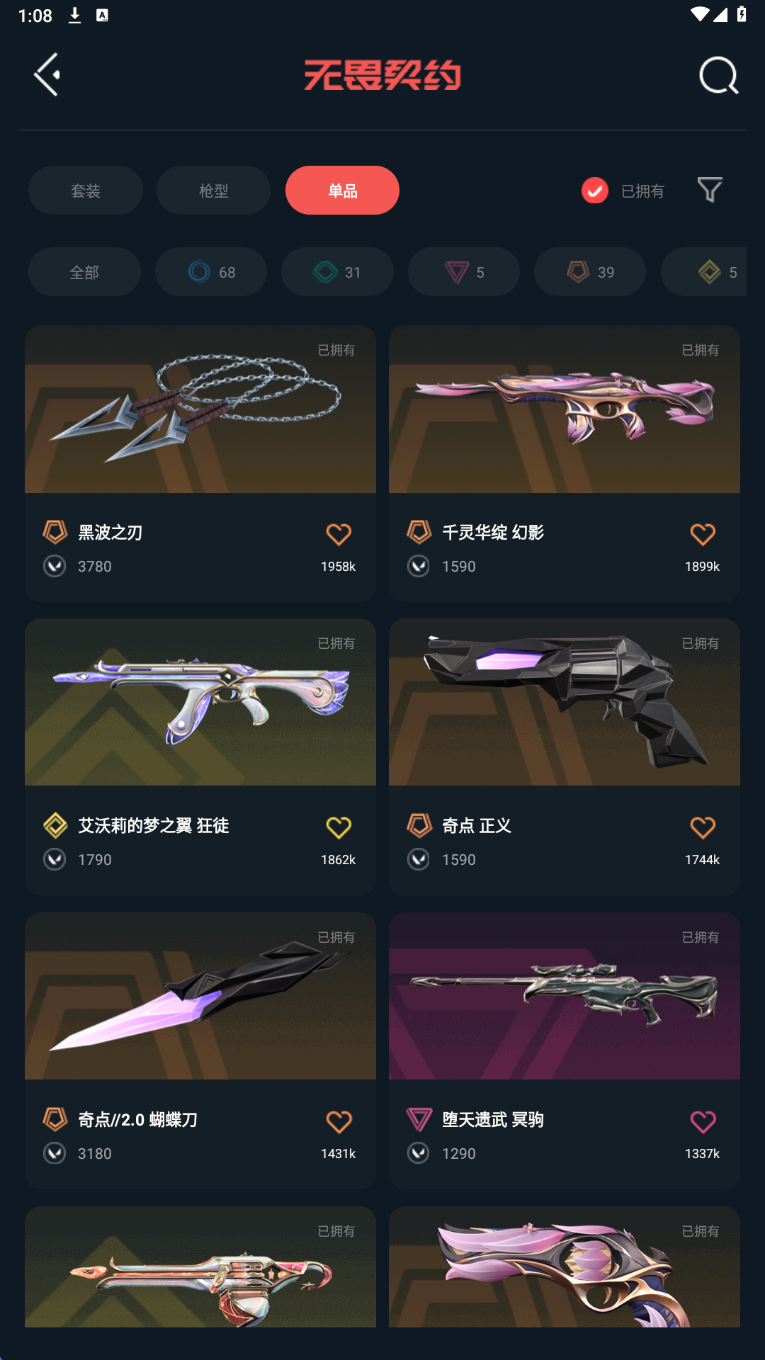Select the blue tier filter showing 68

pos(211,272)
